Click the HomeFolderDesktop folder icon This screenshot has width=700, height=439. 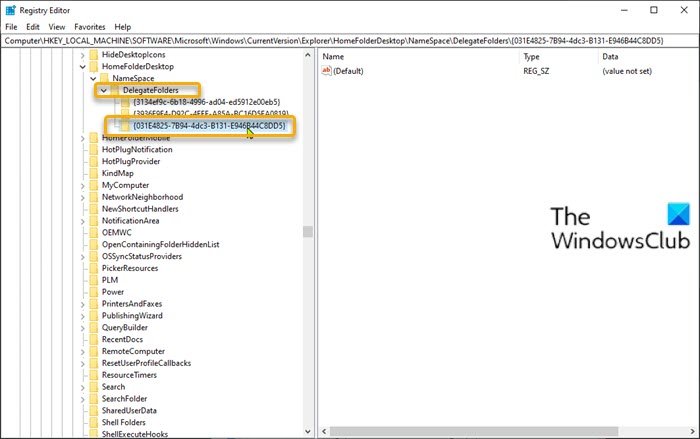(94, 67)
